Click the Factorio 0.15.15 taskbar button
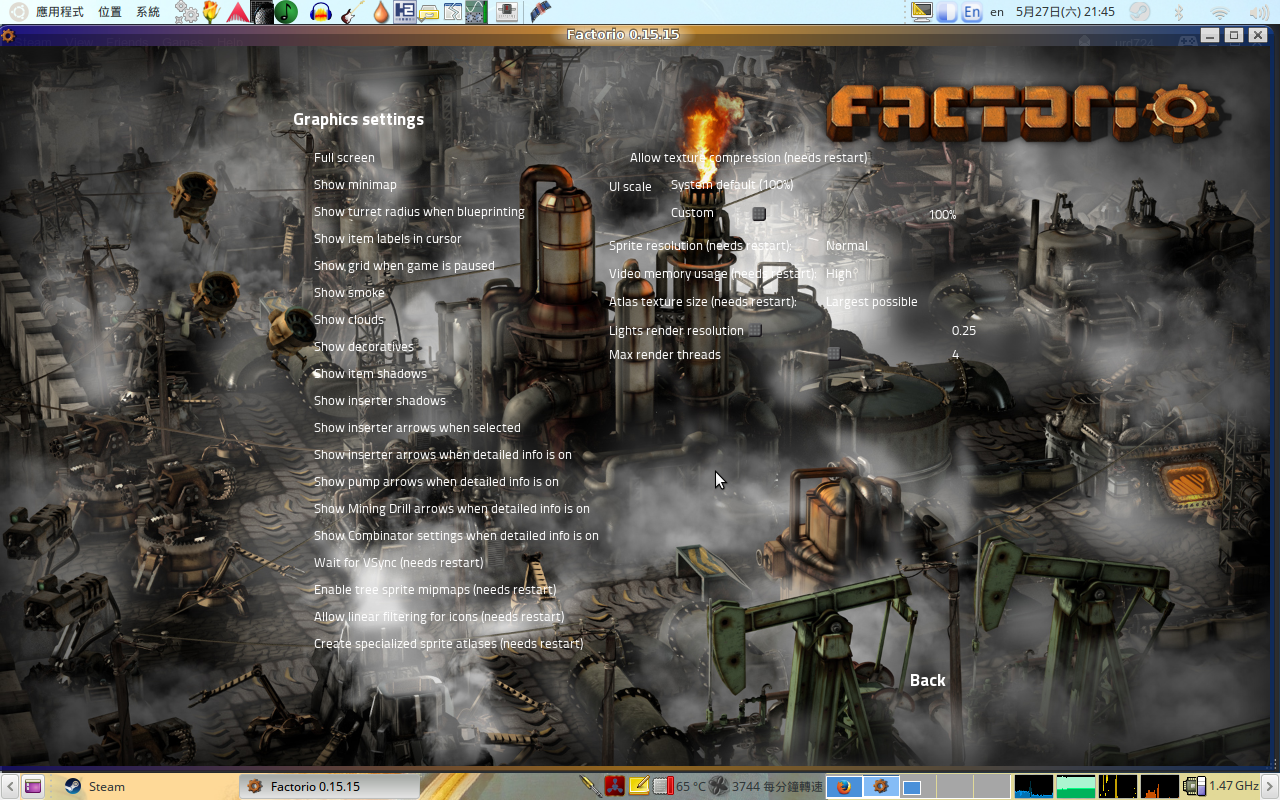1280x800 pixels. (x=331, y=786)
